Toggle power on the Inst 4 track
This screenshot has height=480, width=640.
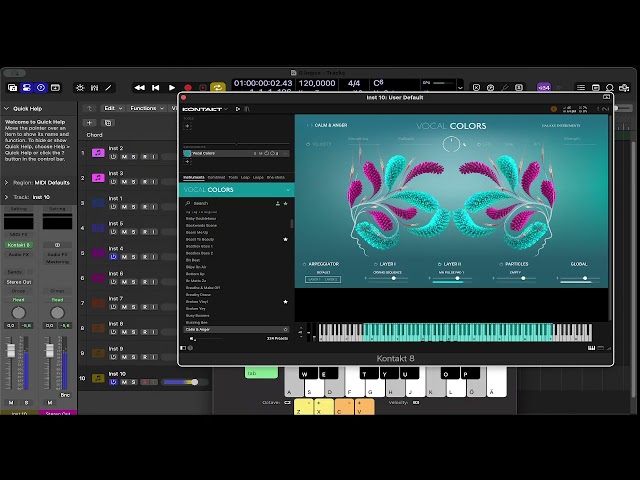point(113,257)
